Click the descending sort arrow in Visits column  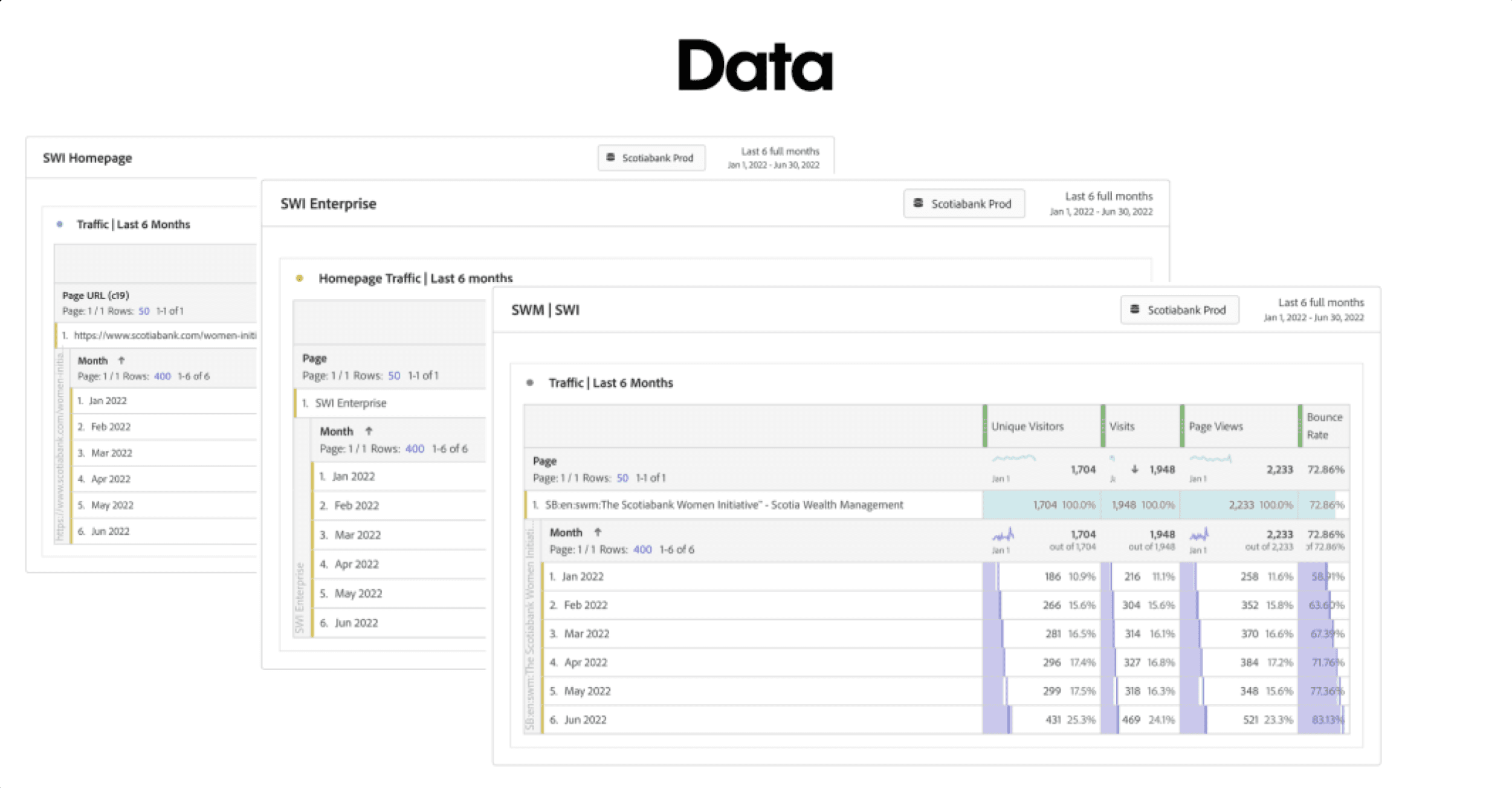1134,469
